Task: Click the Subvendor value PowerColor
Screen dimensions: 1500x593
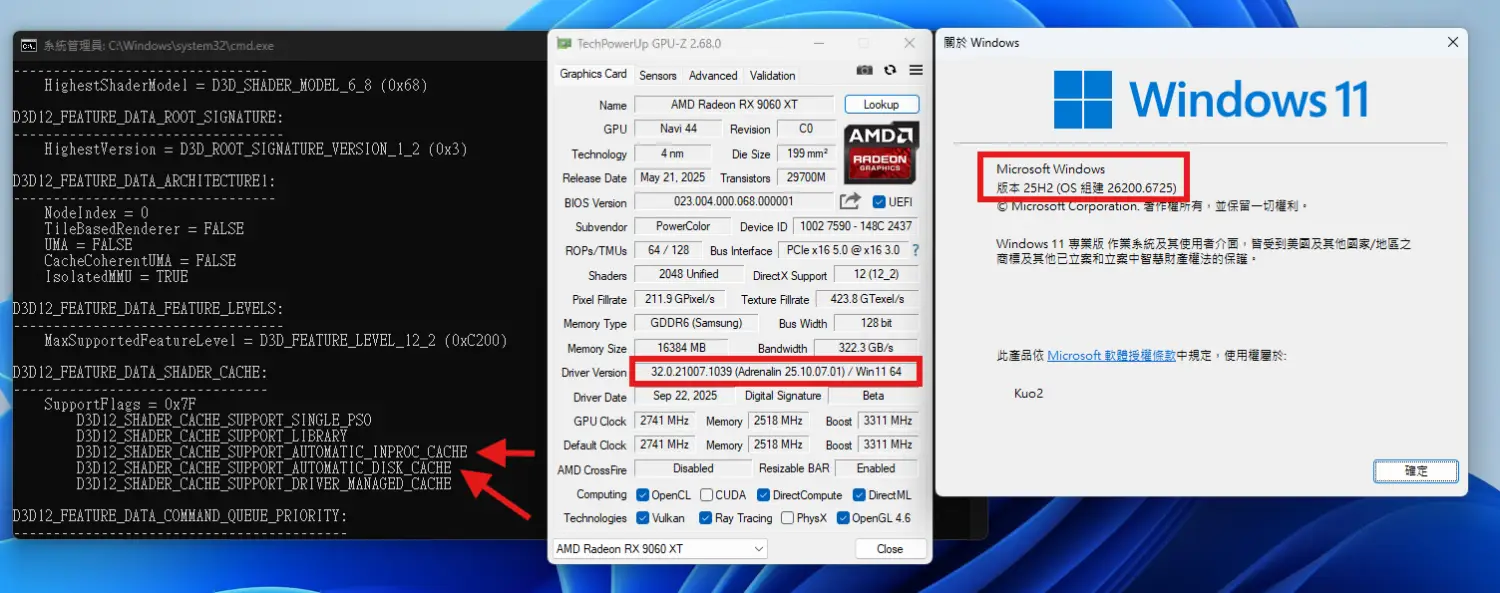Action: 683,226
